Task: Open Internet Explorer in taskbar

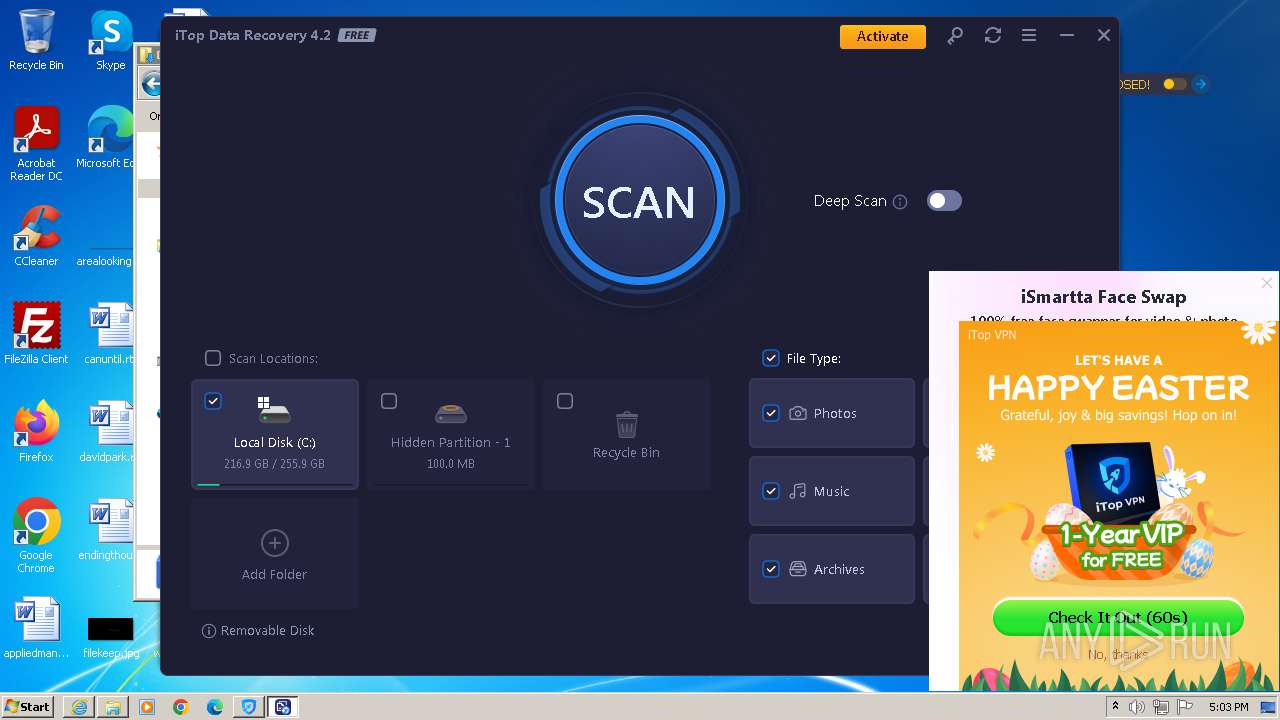Action: click(79, 707)
